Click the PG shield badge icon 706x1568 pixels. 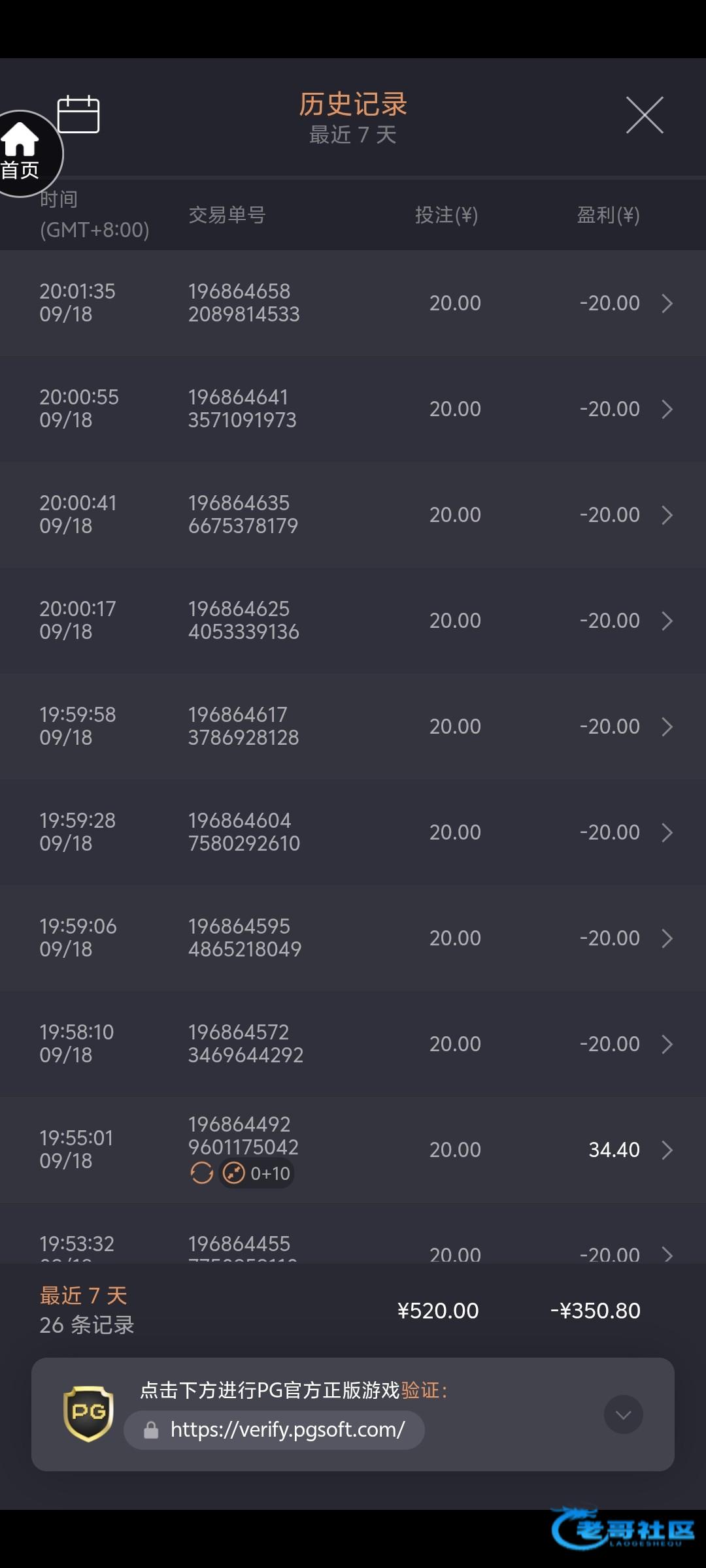tap(88, 1414)
